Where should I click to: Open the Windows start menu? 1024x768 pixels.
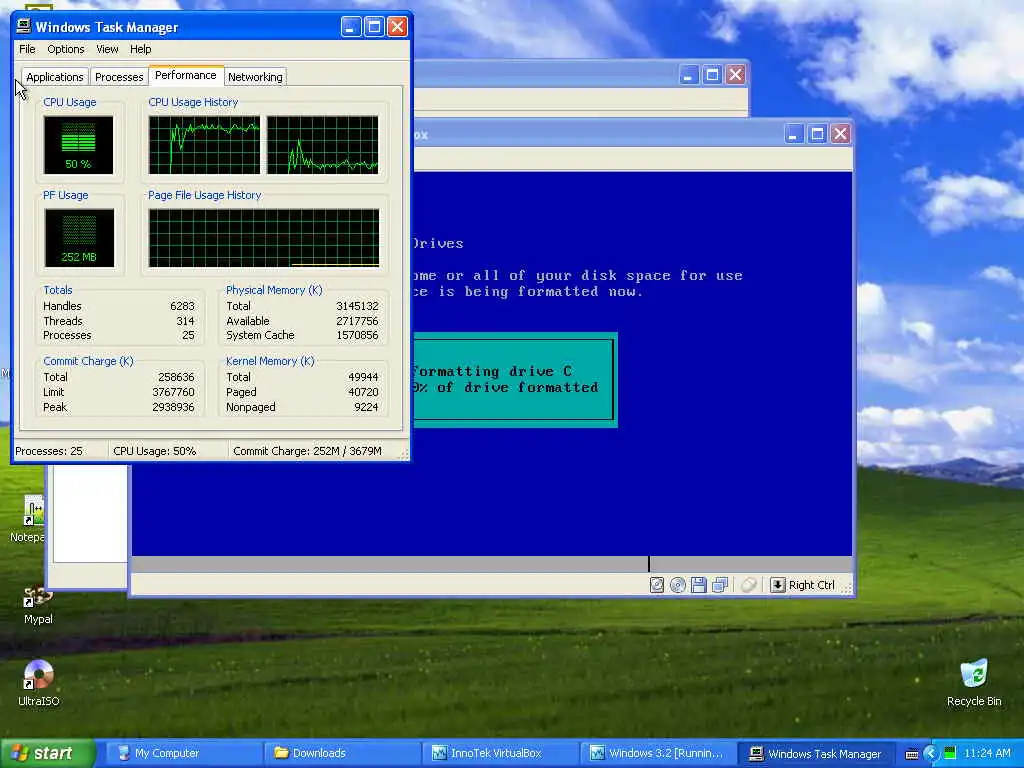(47, 753)
